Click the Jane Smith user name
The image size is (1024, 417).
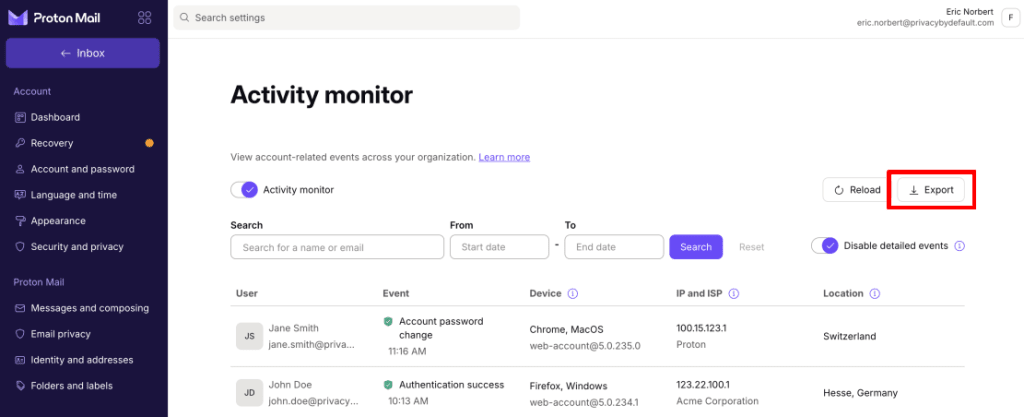(x=293, y=328)
